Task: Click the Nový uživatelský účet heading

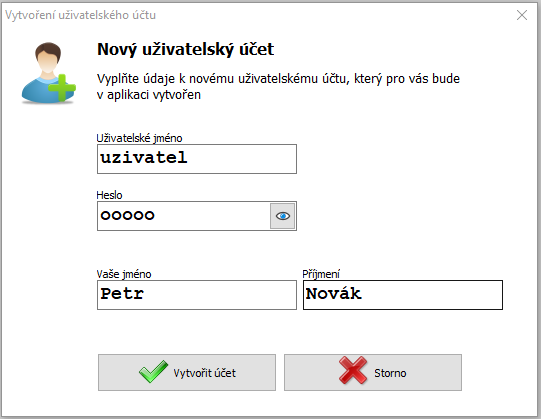Action: [x=186, y=49]
